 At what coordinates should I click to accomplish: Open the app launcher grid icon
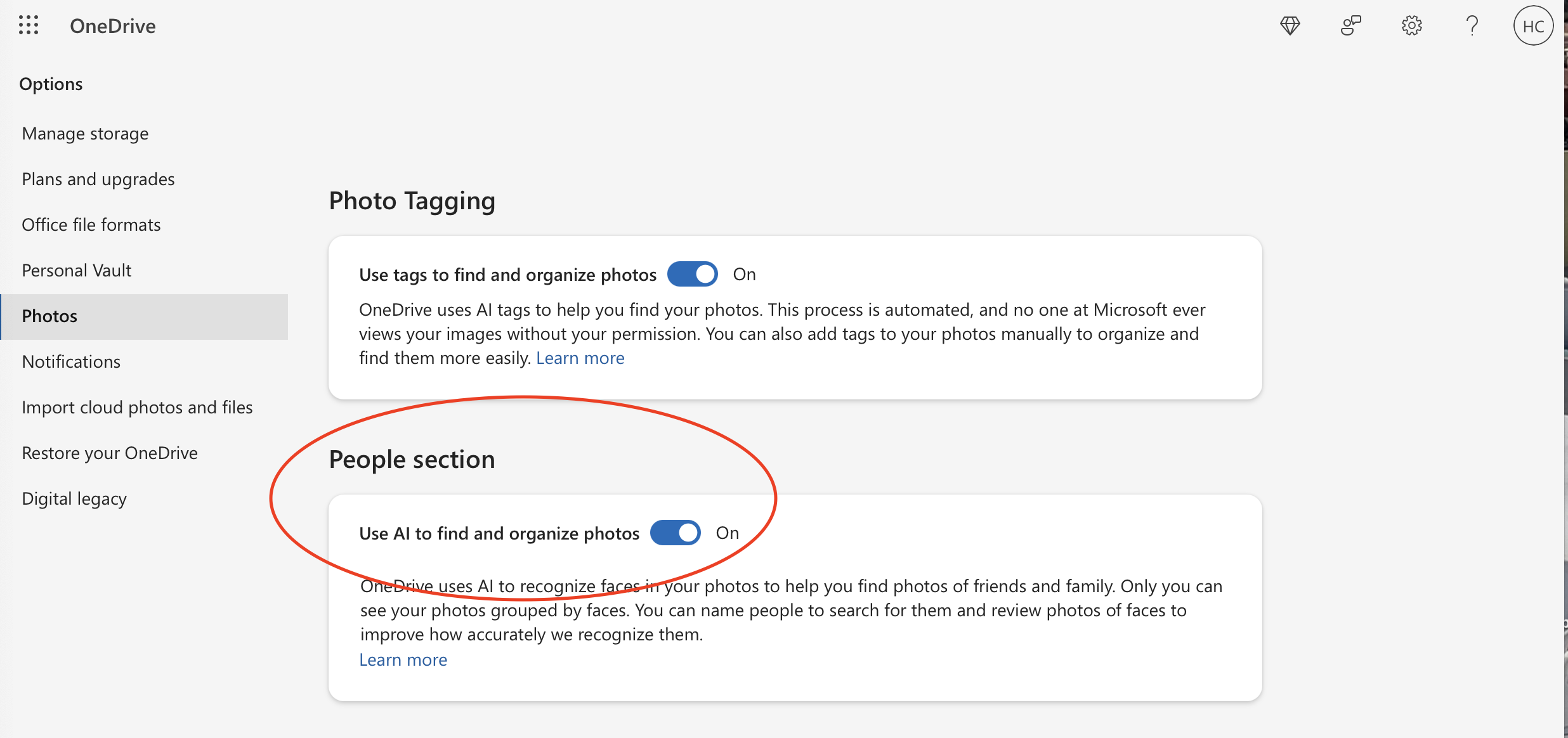click(29, 25)
